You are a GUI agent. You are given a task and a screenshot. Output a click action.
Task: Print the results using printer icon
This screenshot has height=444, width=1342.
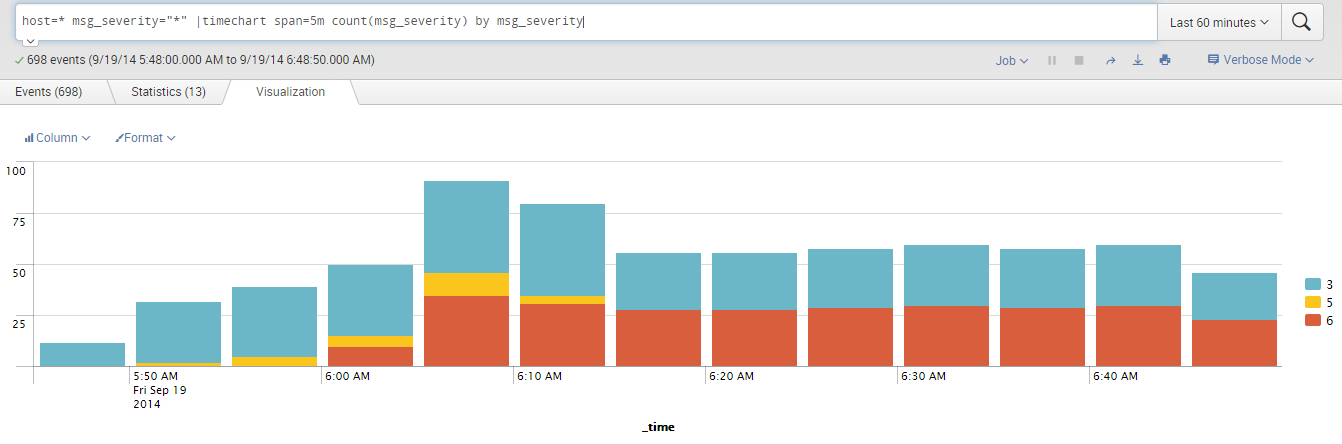coord(1164,61)
